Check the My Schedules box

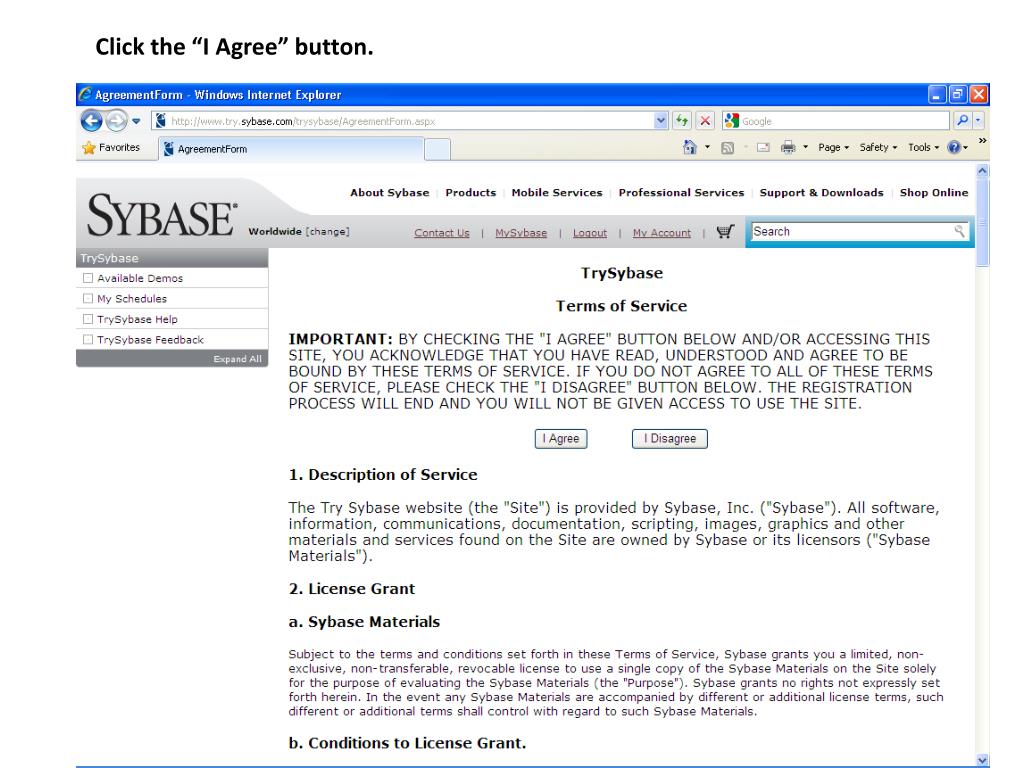88,298
